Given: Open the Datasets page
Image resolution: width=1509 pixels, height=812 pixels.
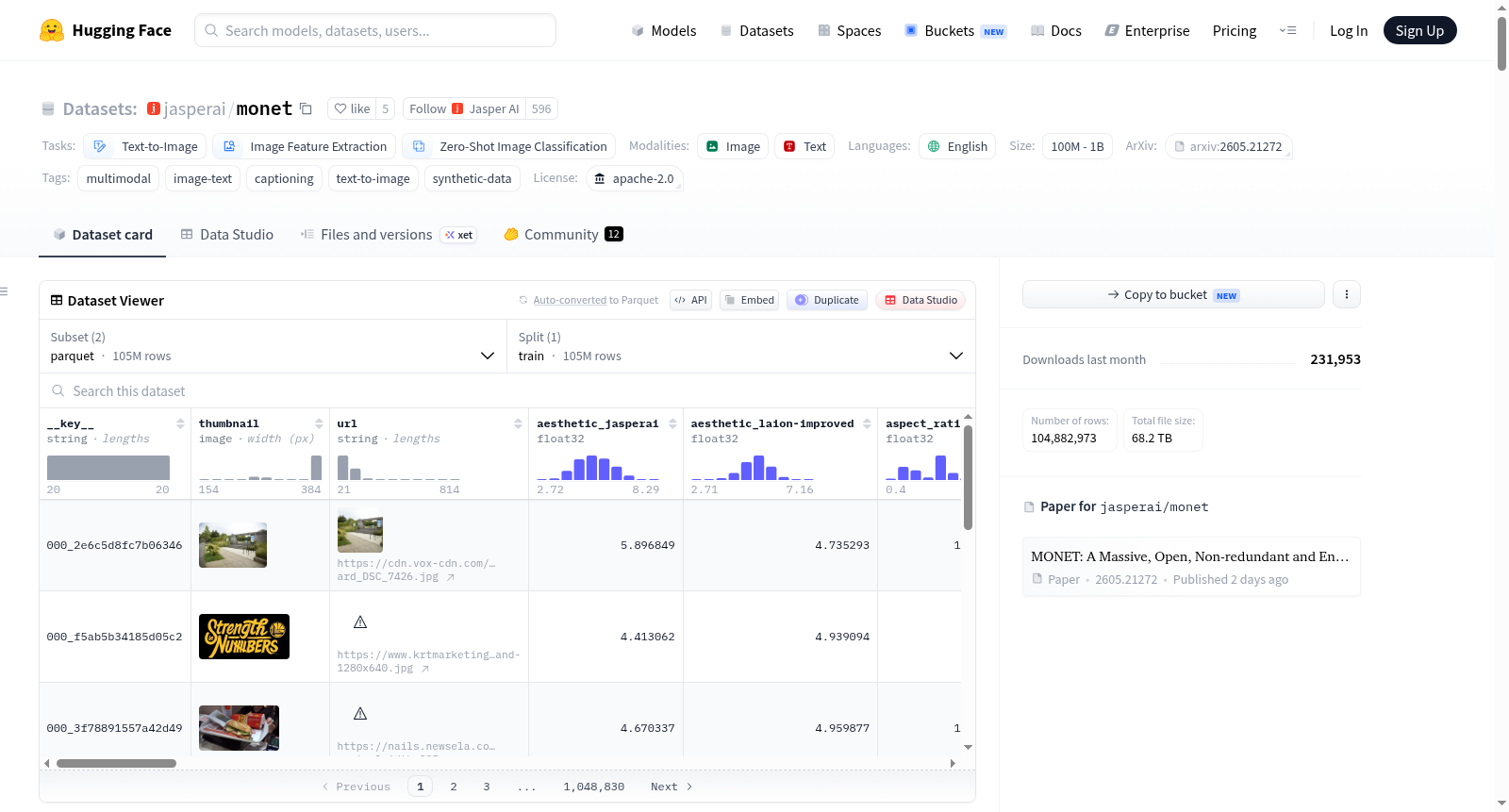Looking at the screenshot, I should click(x=756, y=31).
